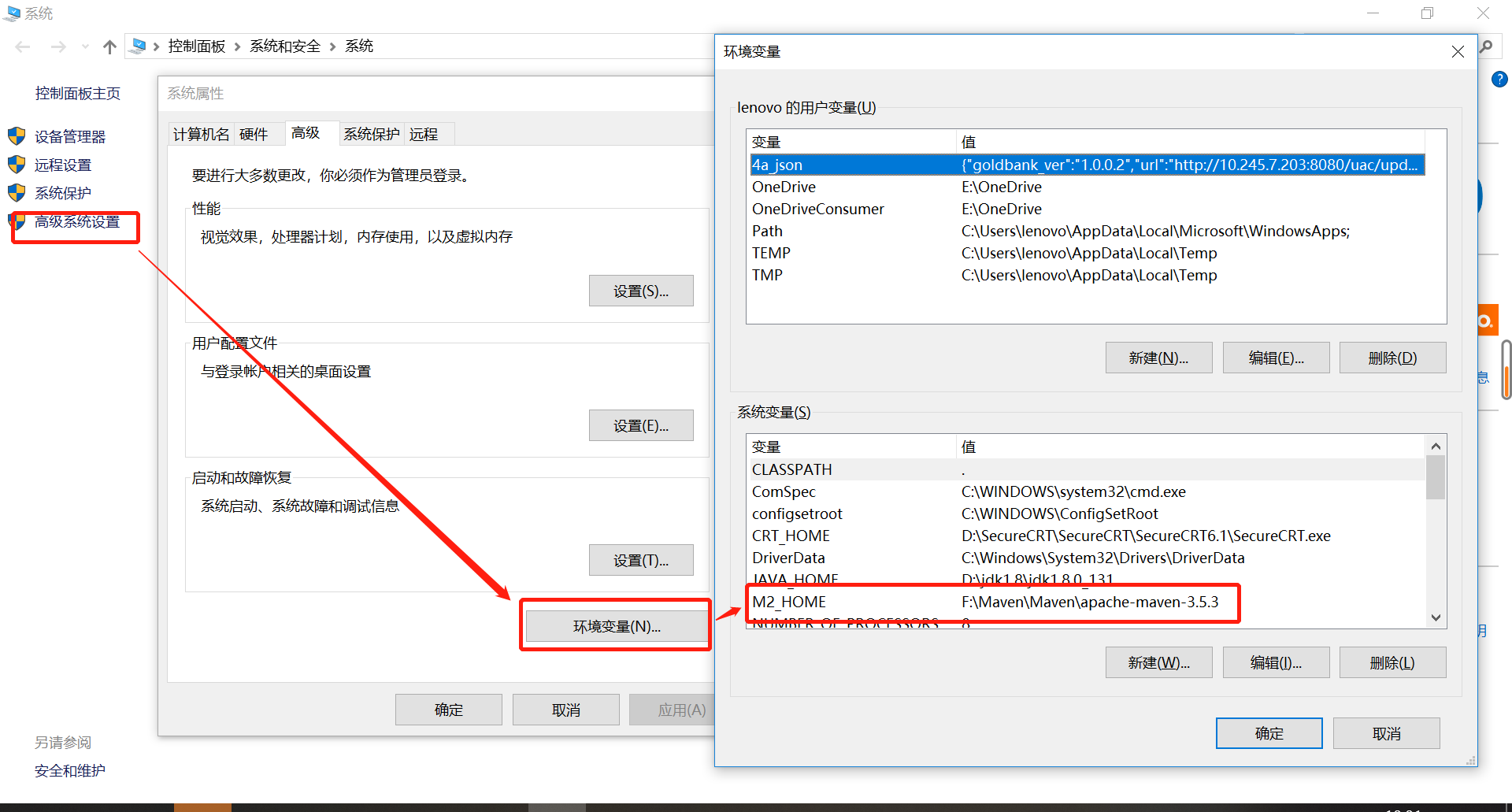Select CLASSPATH system variable row
1512x812 pixels.
pos(1087,469)
